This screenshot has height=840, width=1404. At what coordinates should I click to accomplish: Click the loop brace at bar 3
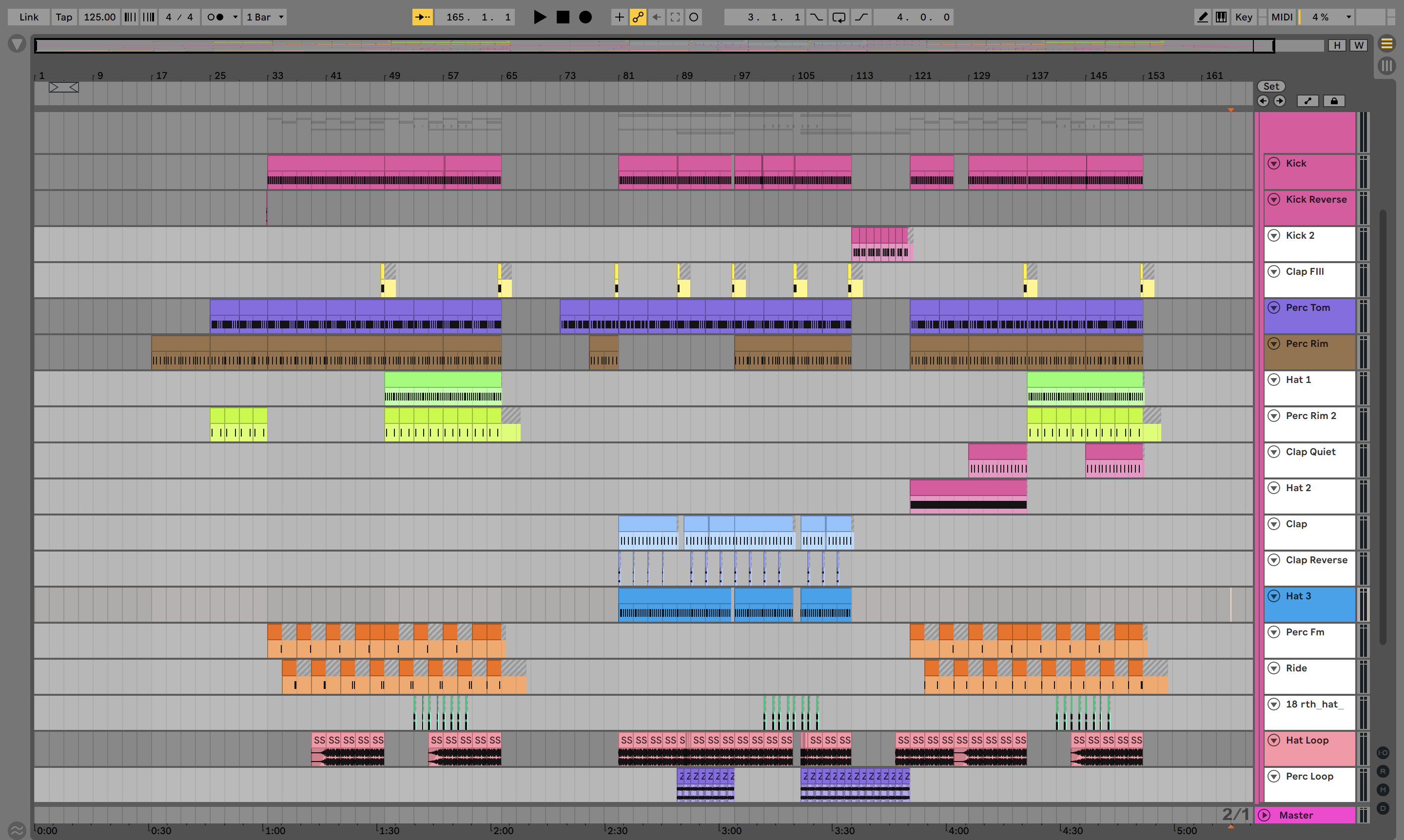point(63,87)
